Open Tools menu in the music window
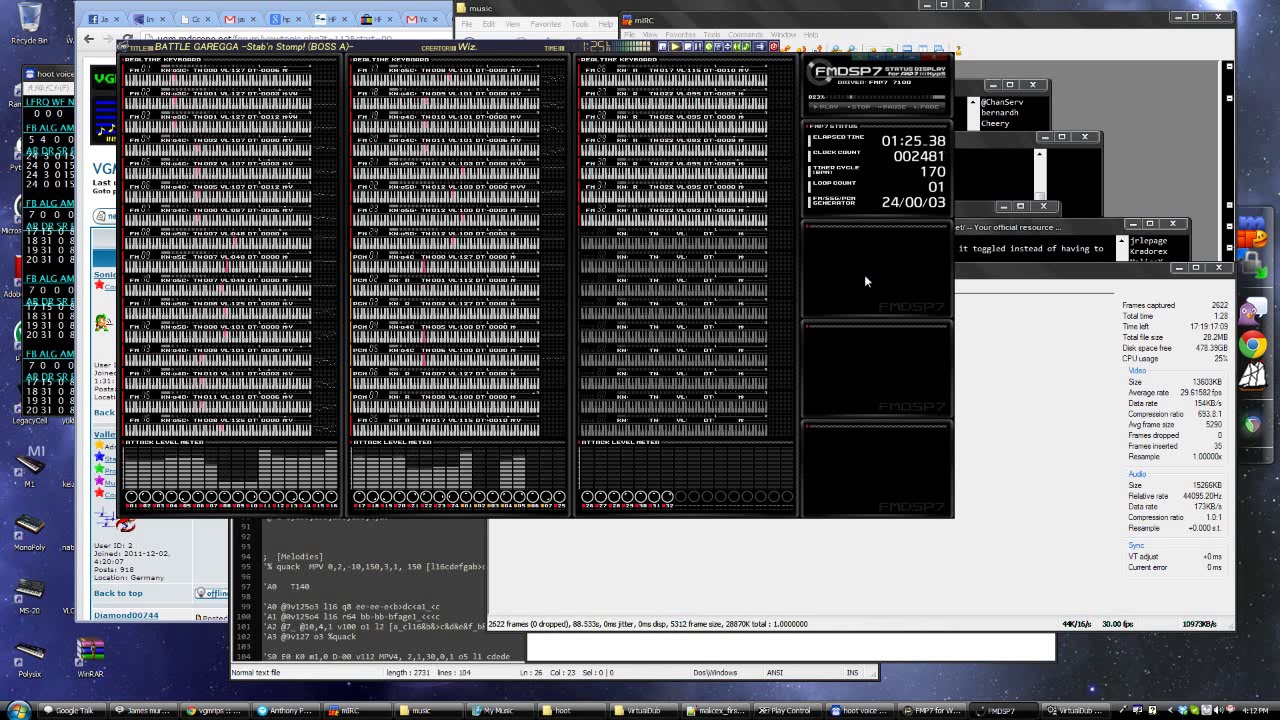This screenshot has width=1280, height=720. pyautogui.click(x=580, y=24)
